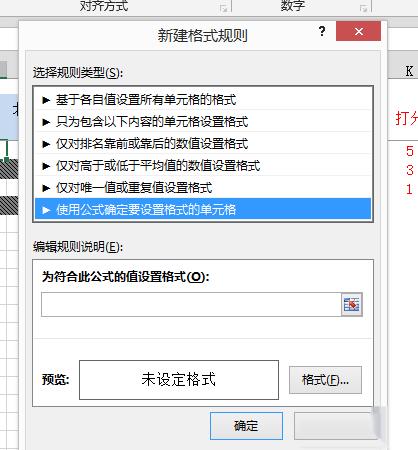Select column K header

pos(409,71)
